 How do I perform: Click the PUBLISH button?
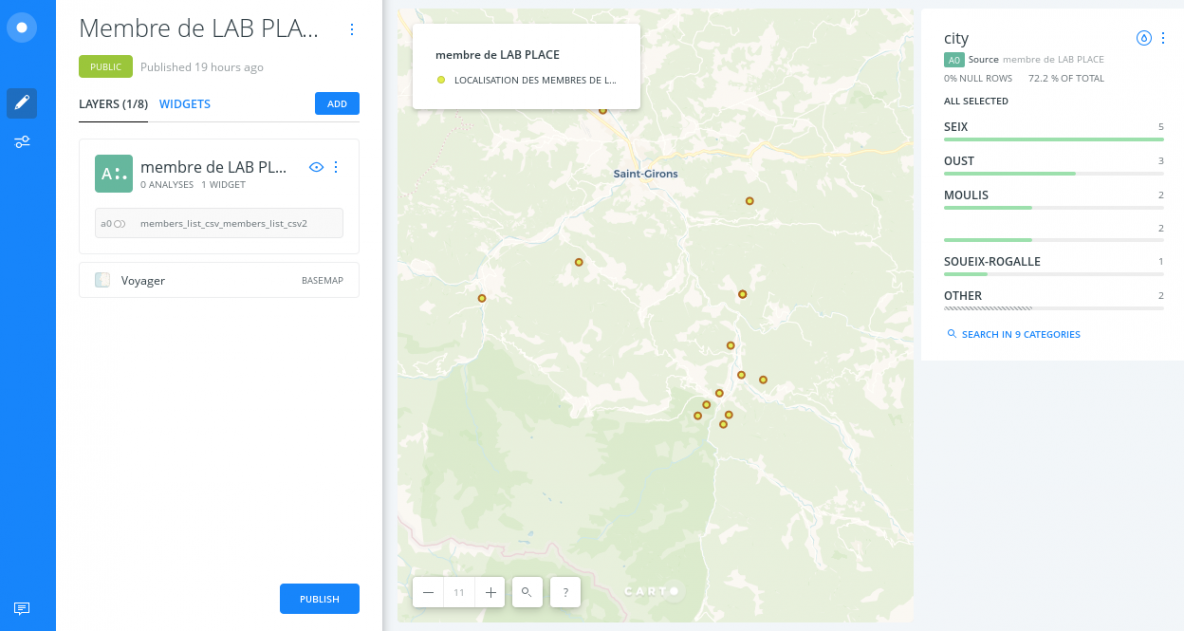319,599
